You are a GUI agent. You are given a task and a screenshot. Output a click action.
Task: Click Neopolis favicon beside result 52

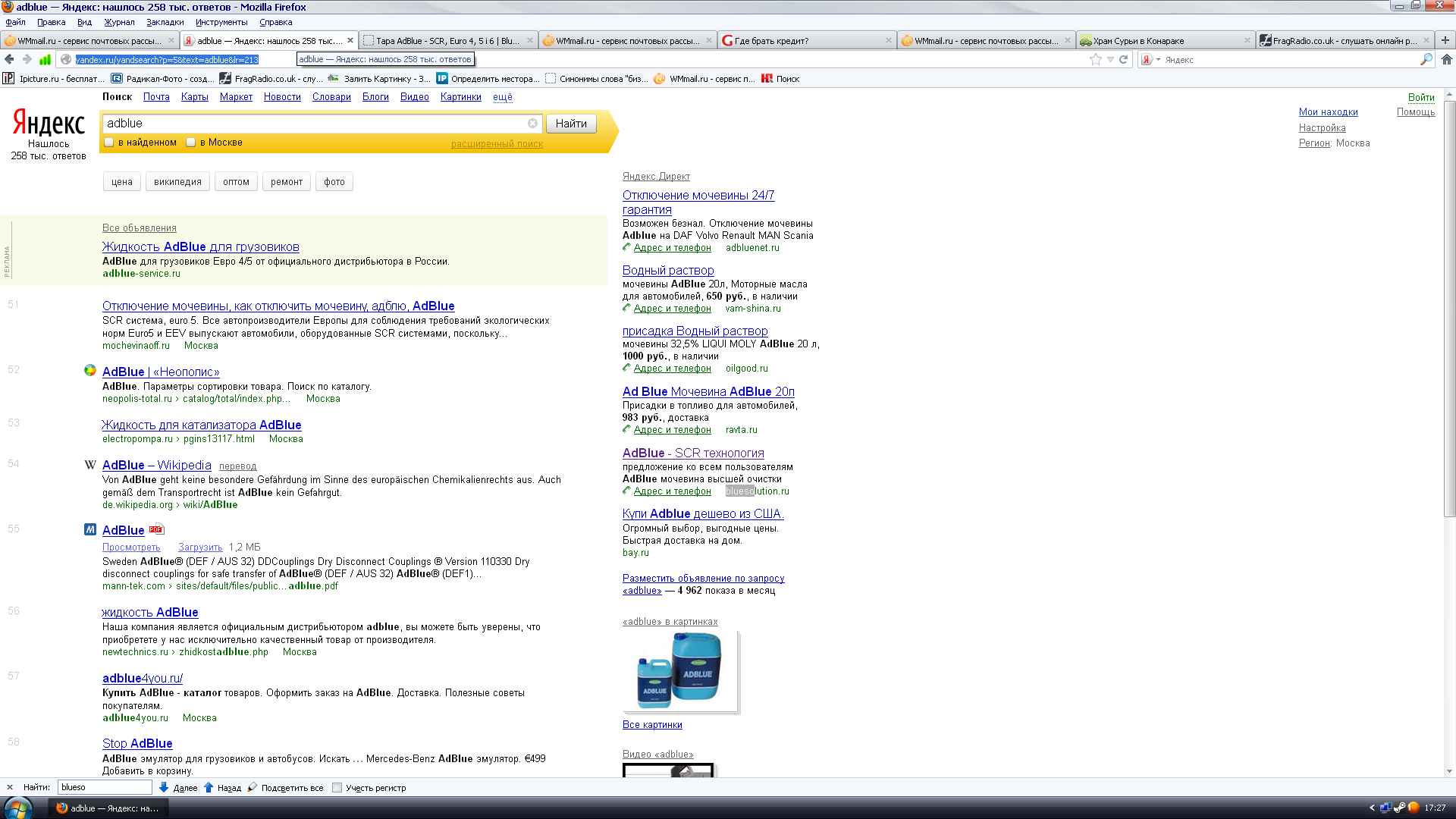point(90,371)
